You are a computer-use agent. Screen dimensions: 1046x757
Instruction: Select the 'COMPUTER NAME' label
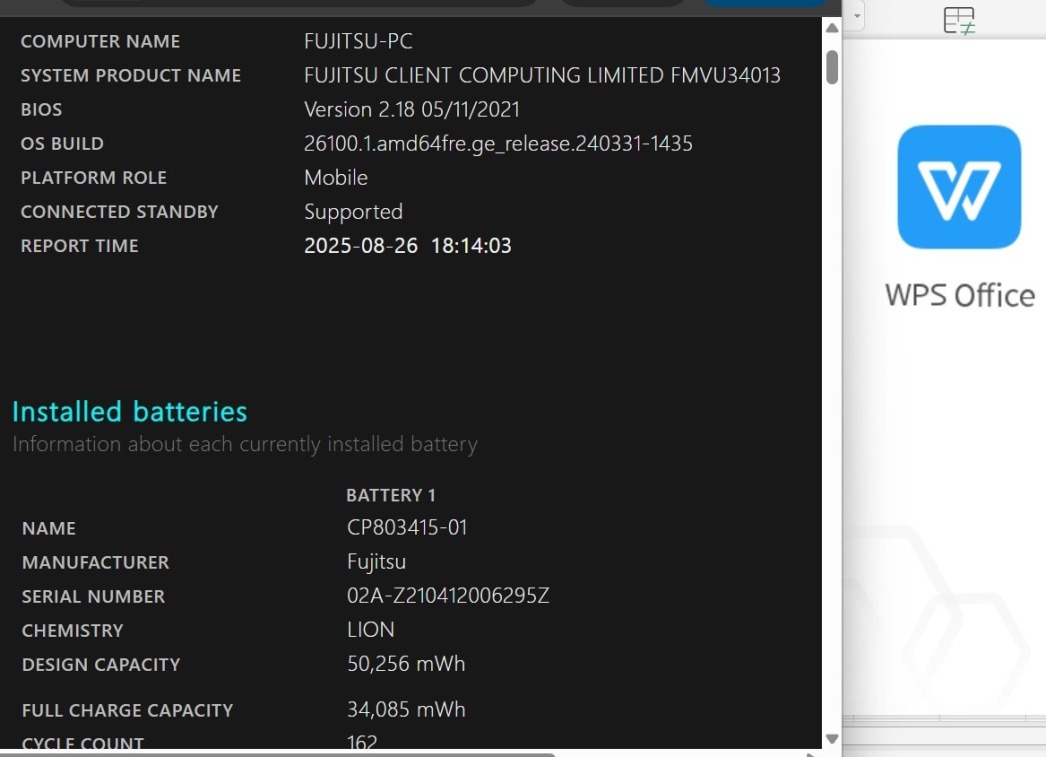click(x=100, y=41)
